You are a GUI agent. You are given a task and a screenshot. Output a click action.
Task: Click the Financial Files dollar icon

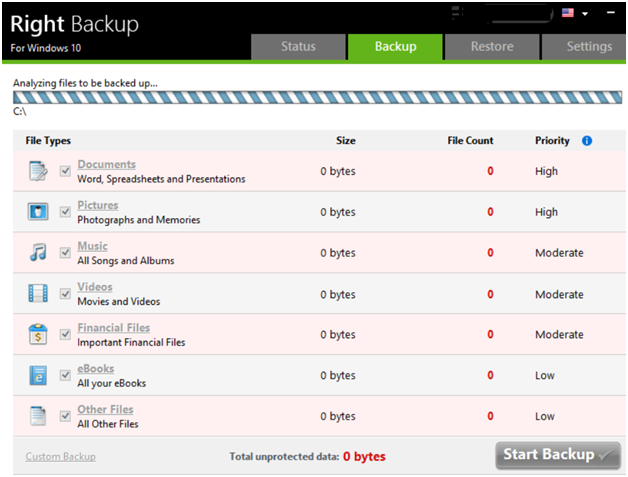coord(38,334)
